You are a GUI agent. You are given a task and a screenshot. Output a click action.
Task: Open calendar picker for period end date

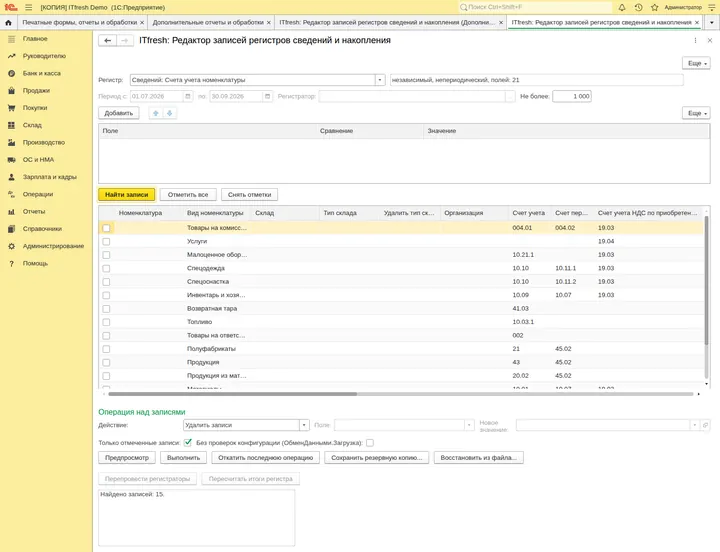point(267,96)
